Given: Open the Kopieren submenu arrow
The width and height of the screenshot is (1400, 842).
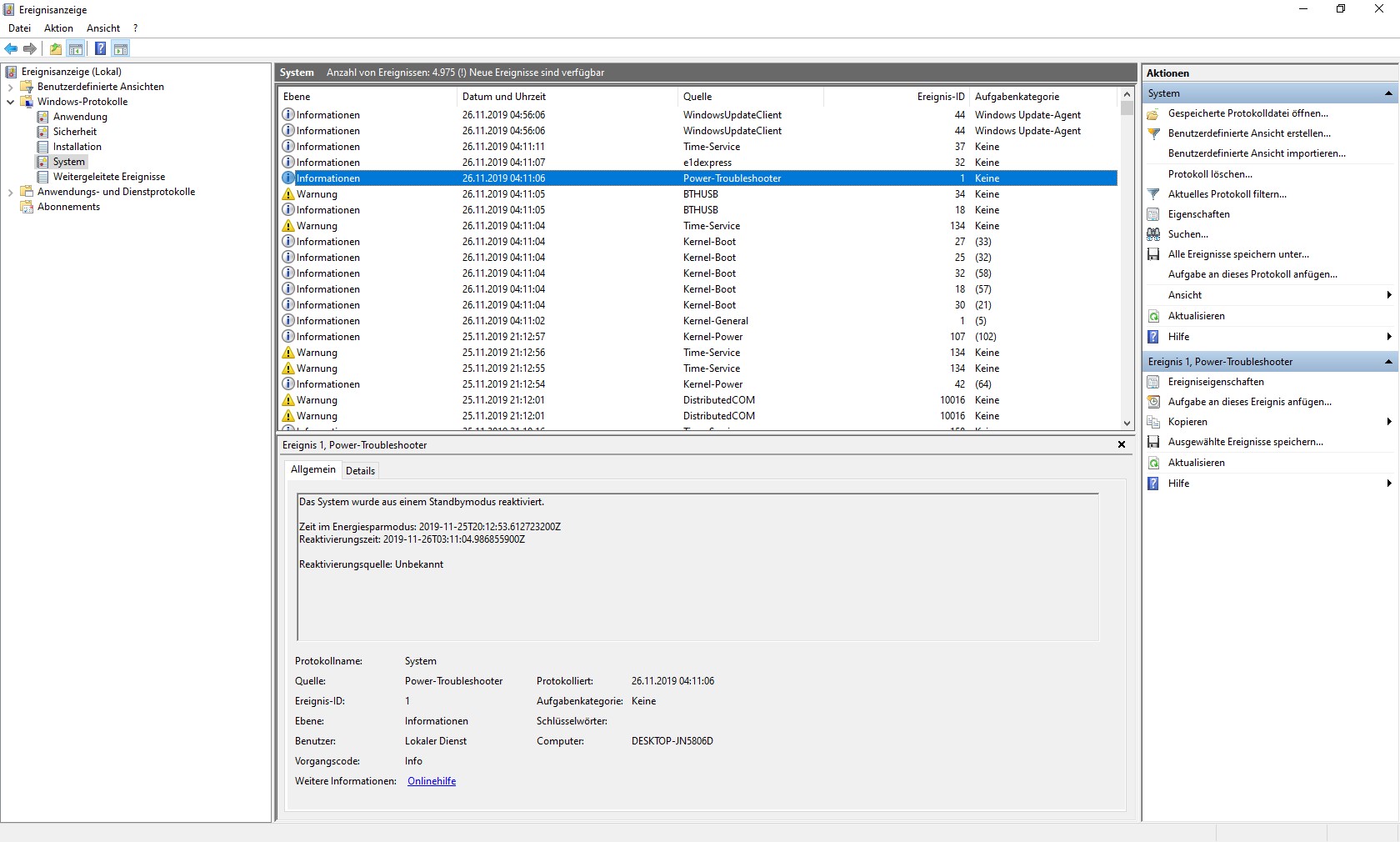Looking at the screenshot, I should [x=1389, y=422].
